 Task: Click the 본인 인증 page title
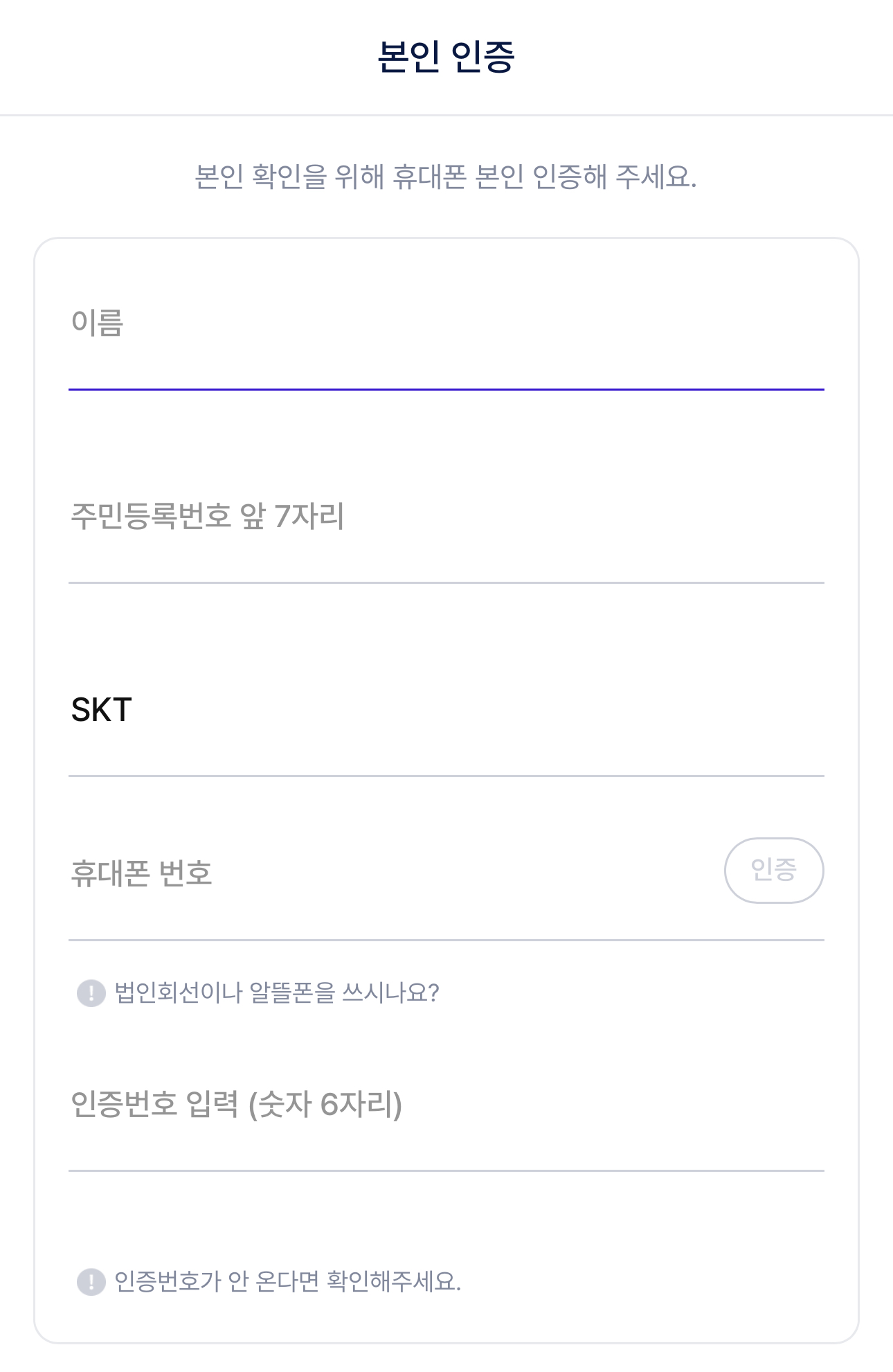[x=447, y=56]
